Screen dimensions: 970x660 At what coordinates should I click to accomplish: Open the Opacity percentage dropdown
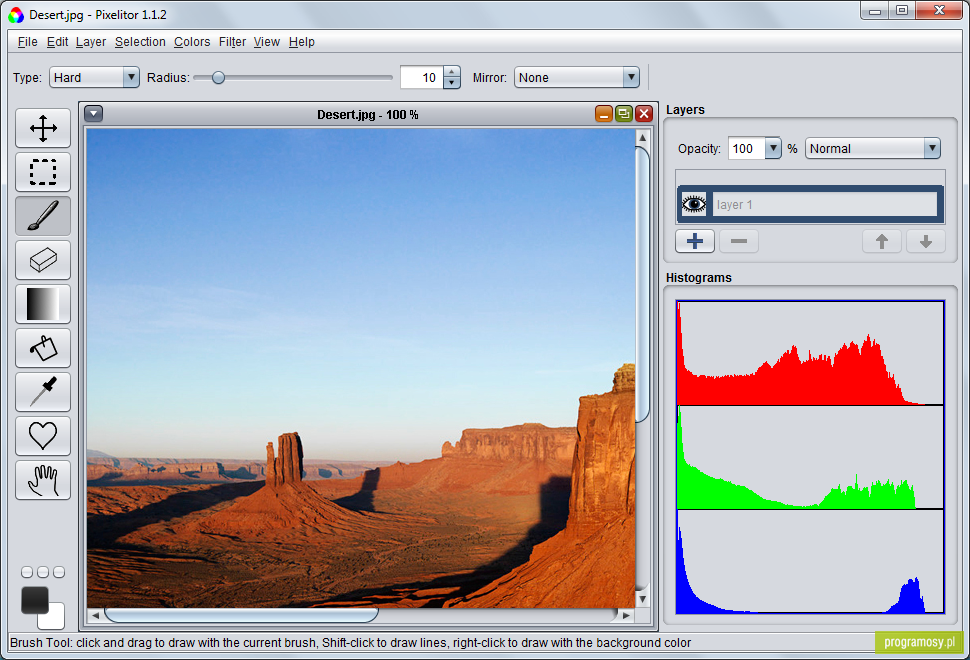[773, 148]
